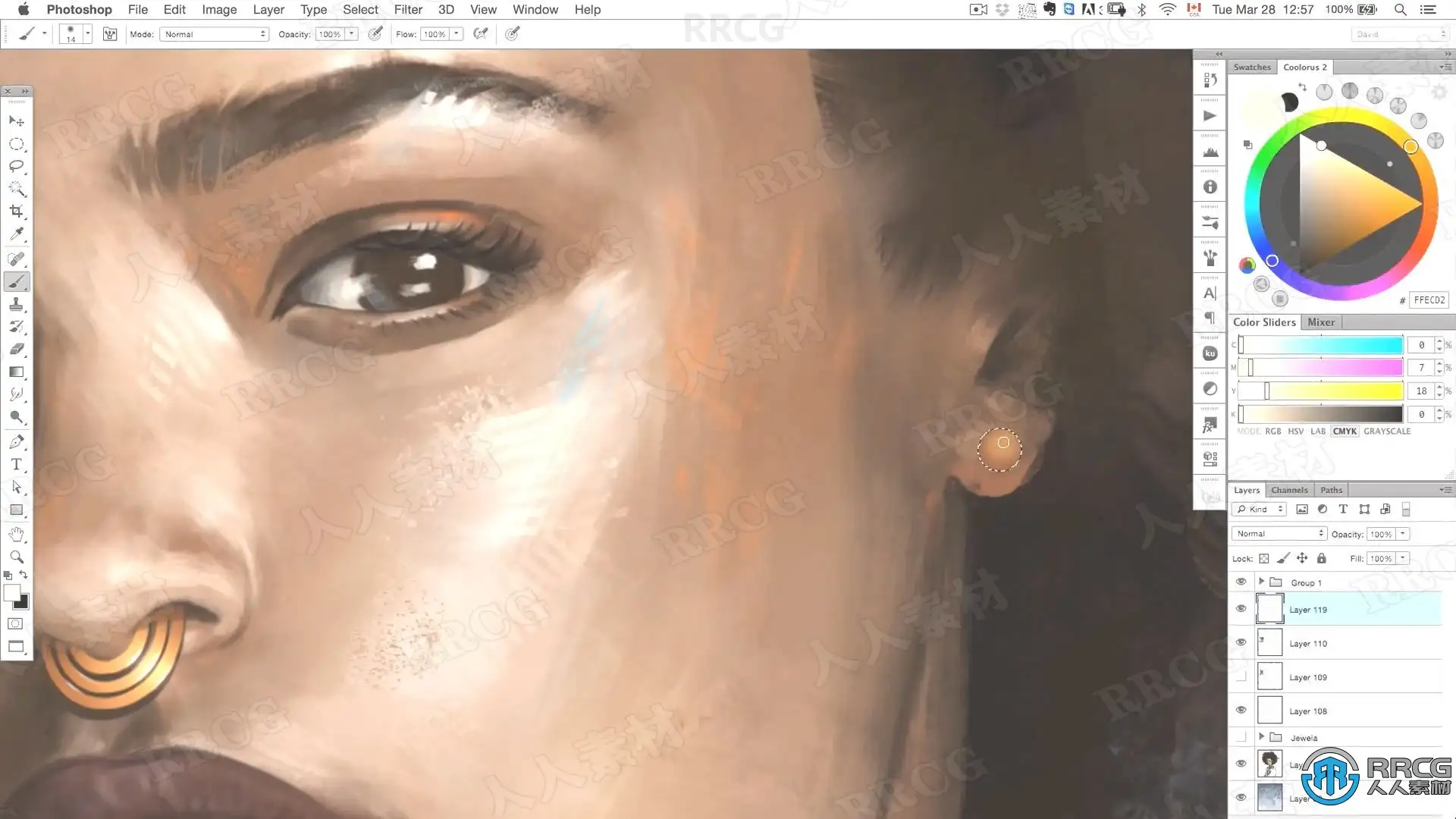This screenshot has height=819, width=1456.
Task: Switch color mode to HSV
Action: tap(1295, 431)
